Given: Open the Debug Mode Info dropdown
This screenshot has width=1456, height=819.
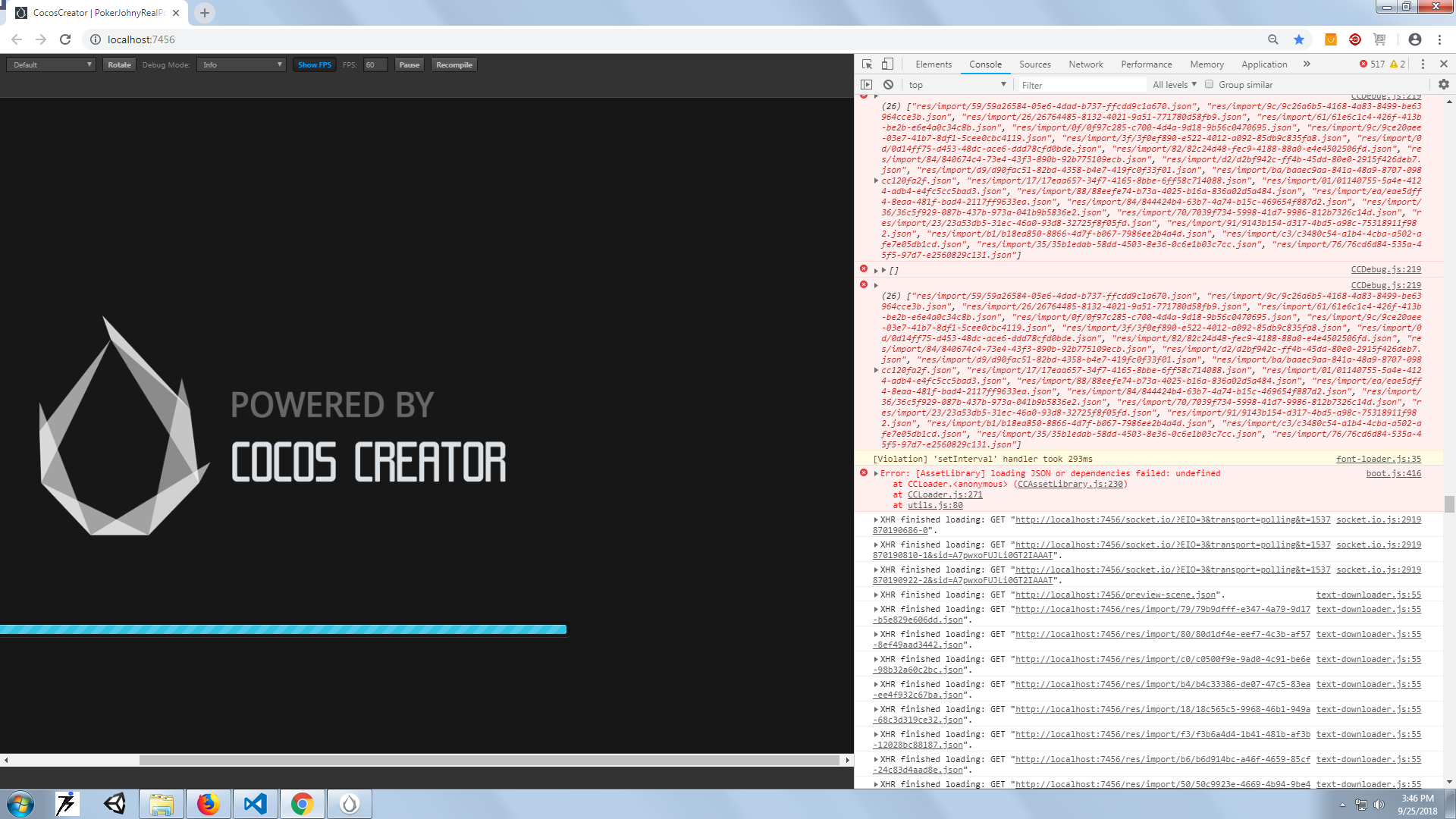Looking at the screenshot, I should point(241,65).
